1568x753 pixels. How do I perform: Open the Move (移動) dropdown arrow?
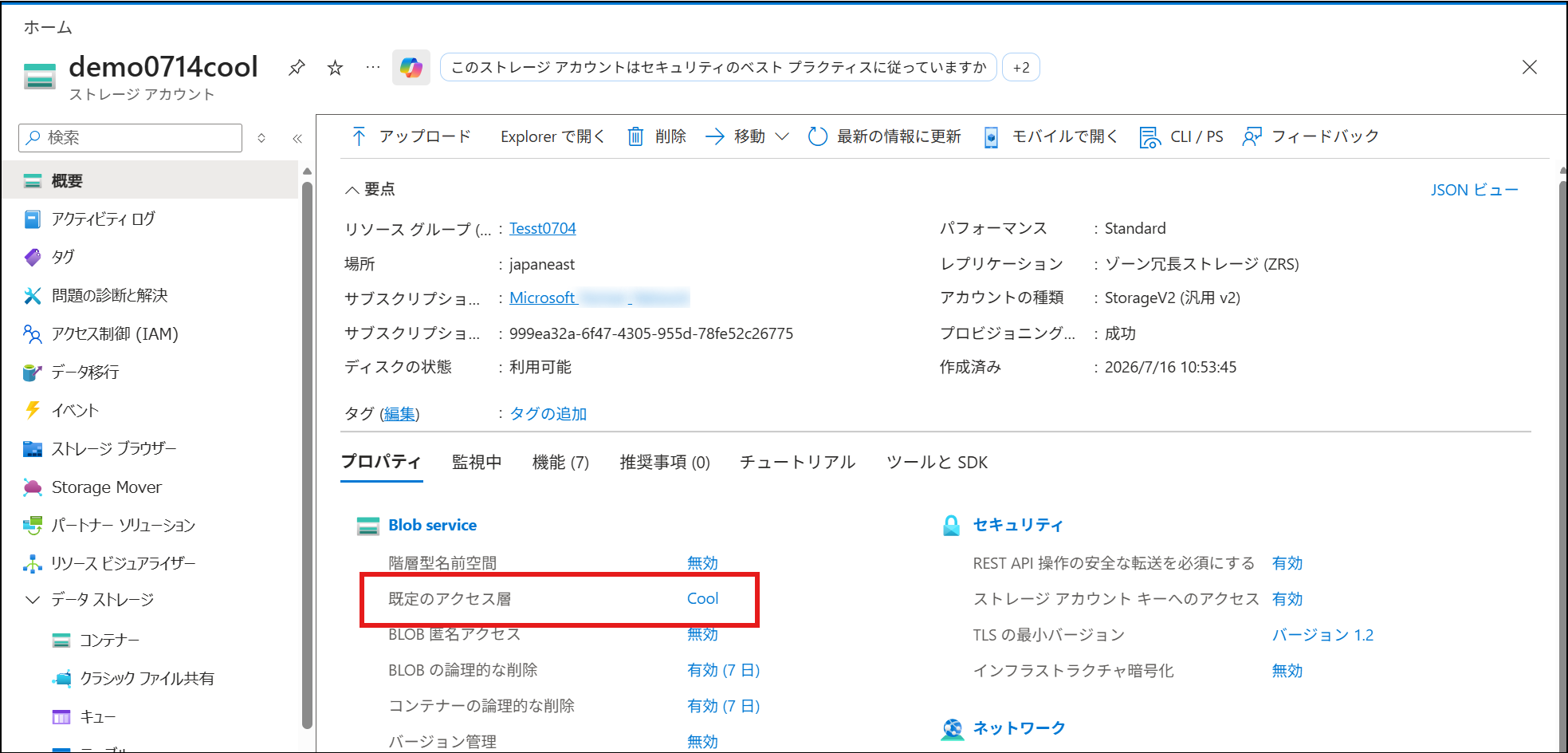click(x=782, y=136)
